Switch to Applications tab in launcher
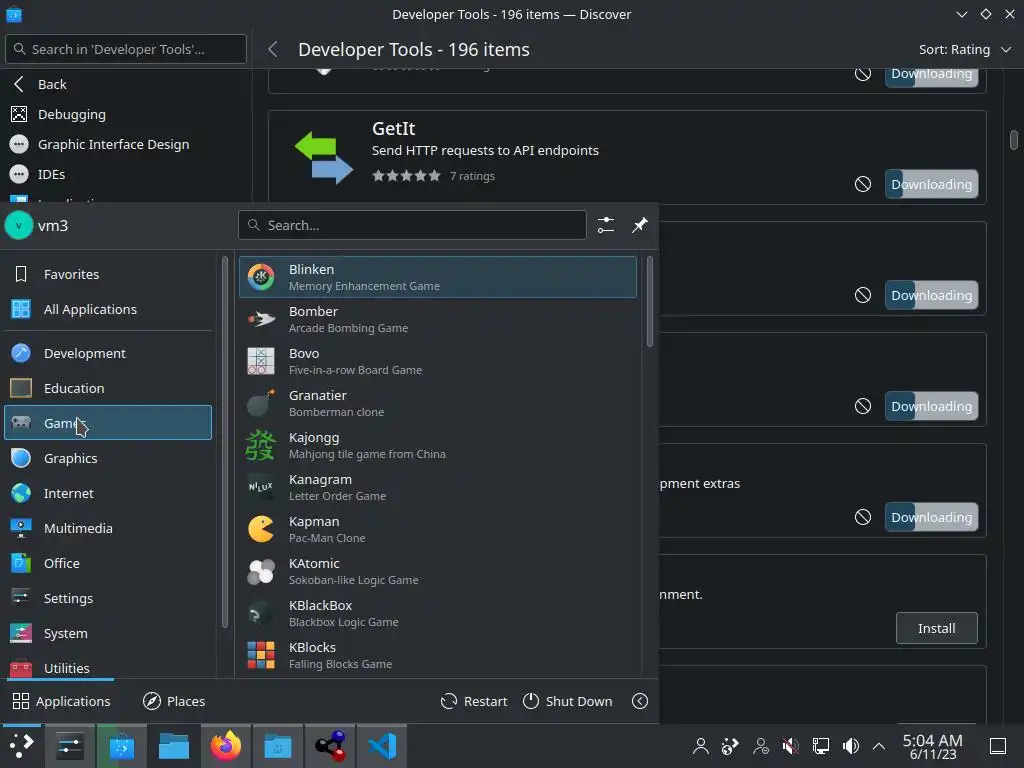The image size is (1024, 768). [61, 701]
